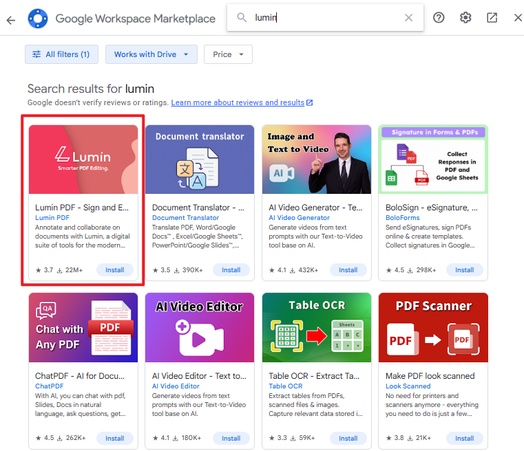Open the Document Translator developer link
Viewport: 524px width, 451px height.
185,217
